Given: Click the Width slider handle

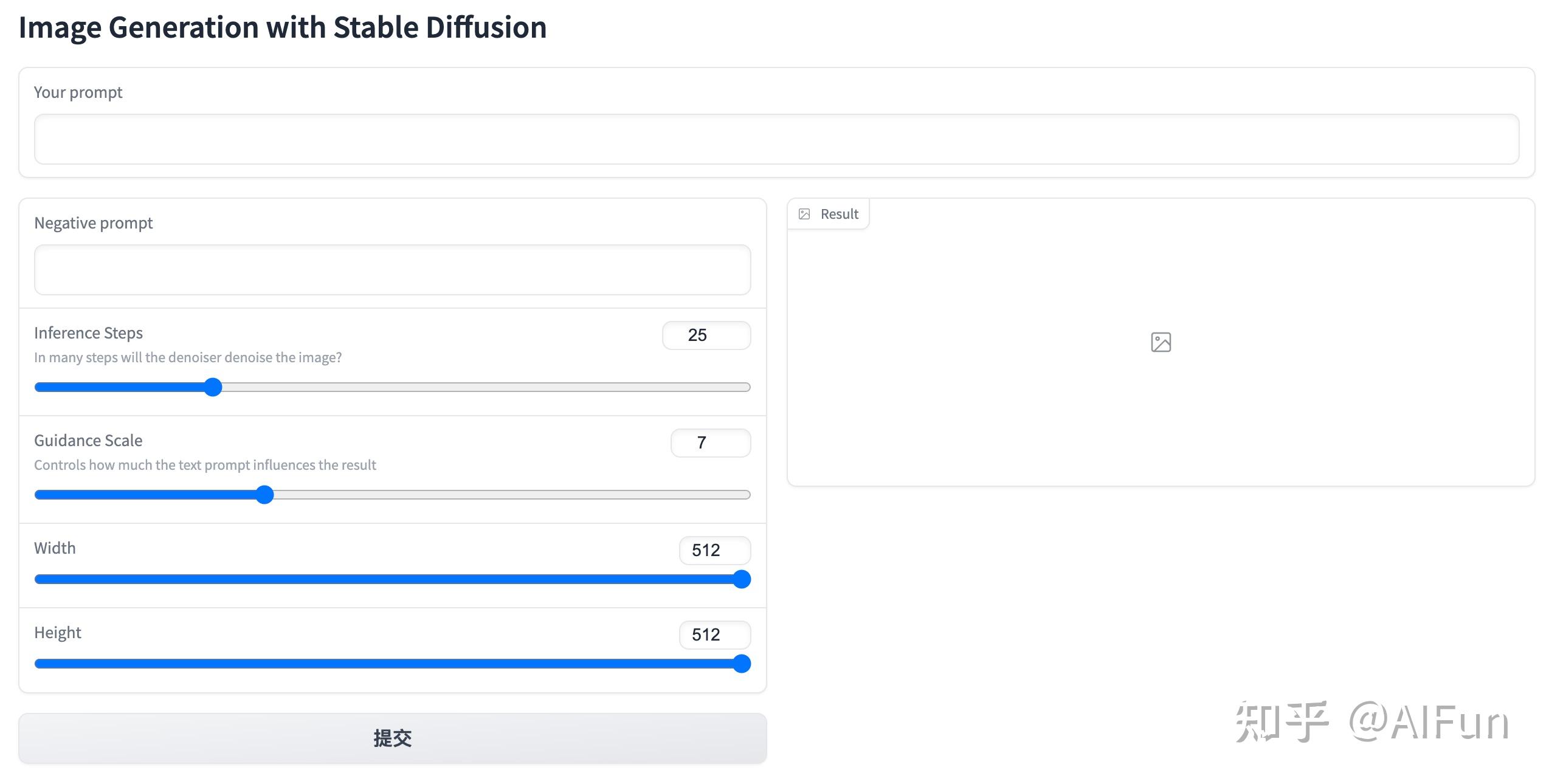Looking at the screenshot, I should click(x=741, y=579).
